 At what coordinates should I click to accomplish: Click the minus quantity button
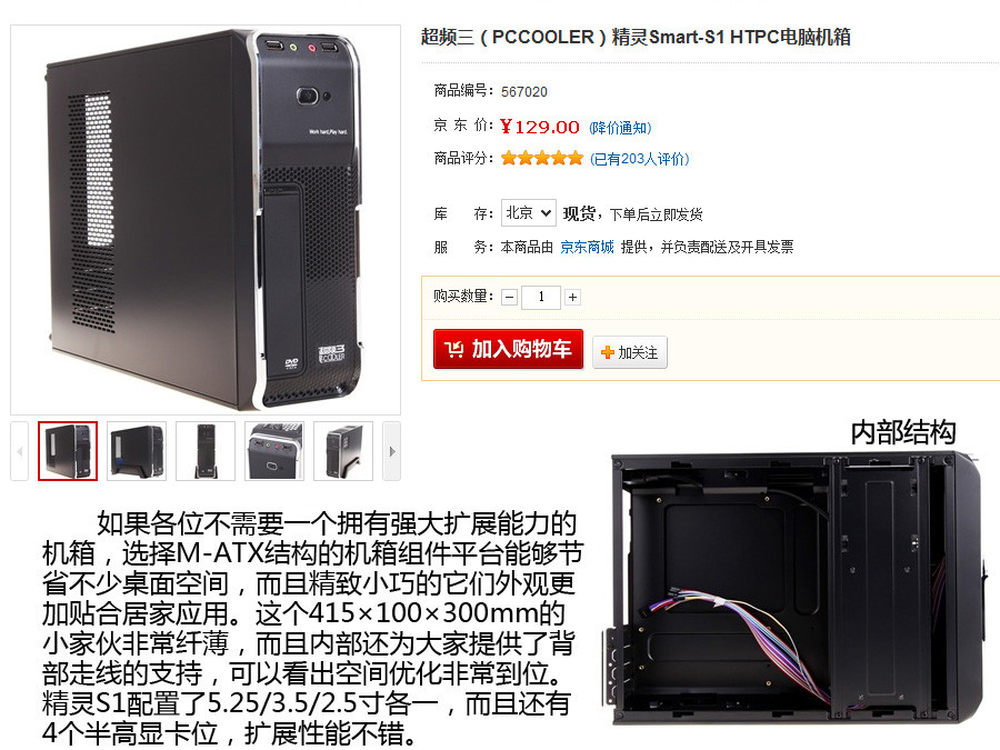(x=509, y=297)
